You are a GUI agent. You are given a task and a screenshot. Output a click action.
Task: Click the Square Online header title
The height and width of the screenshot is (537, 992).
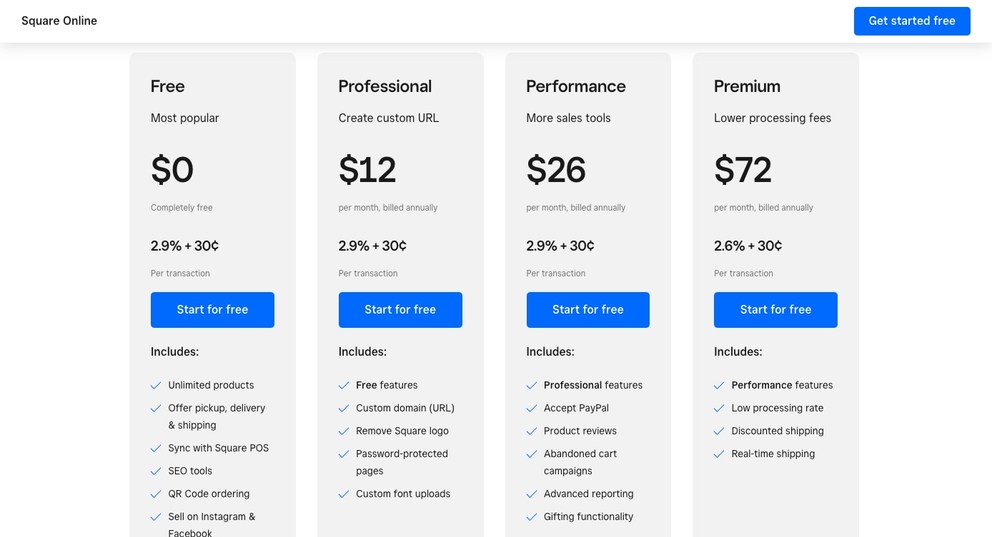59,21
